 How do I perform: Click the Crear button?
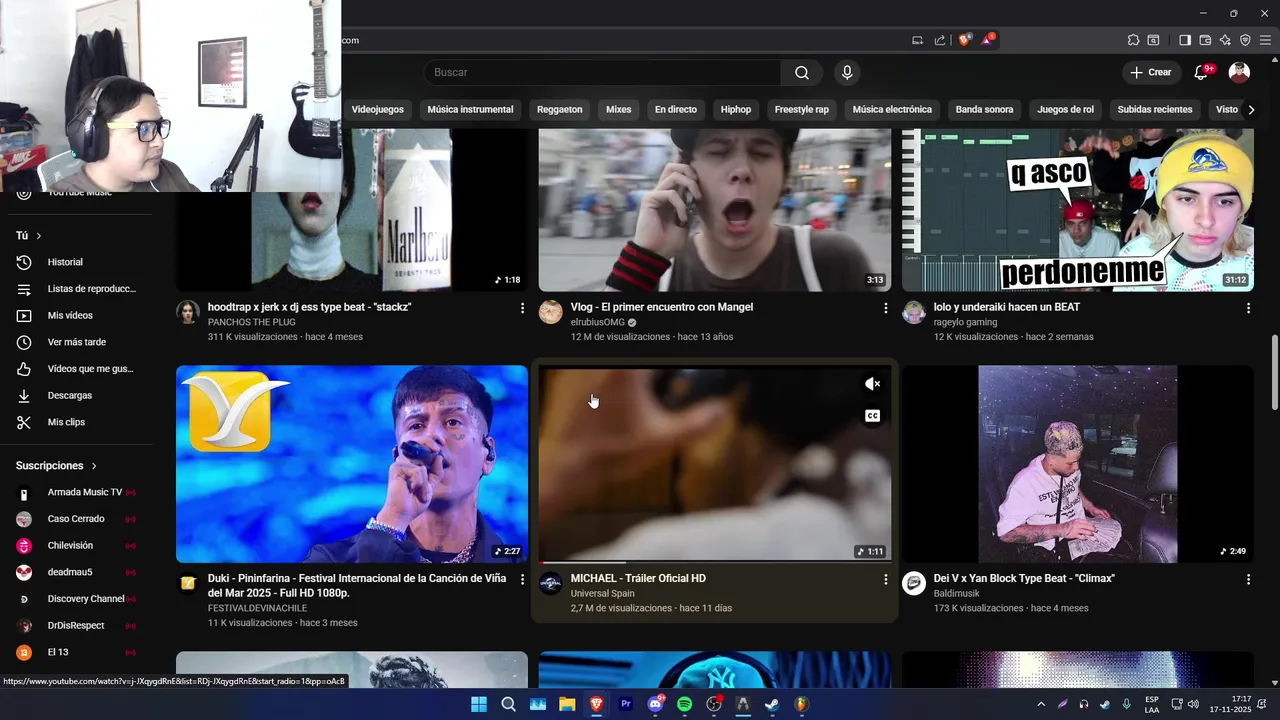tap(1150, 72)
